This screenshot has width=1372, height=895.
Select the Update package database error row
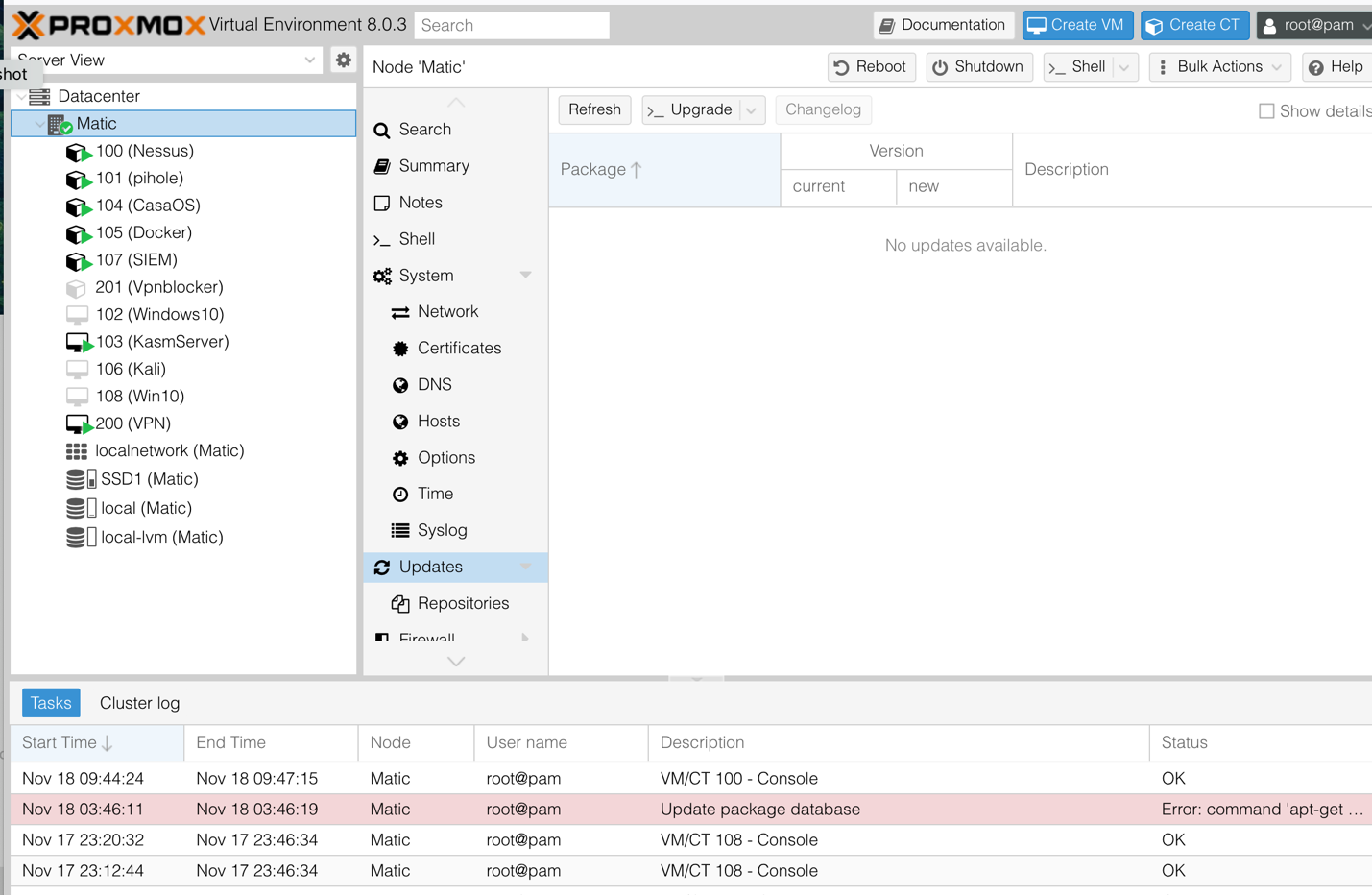coord(691,810)
